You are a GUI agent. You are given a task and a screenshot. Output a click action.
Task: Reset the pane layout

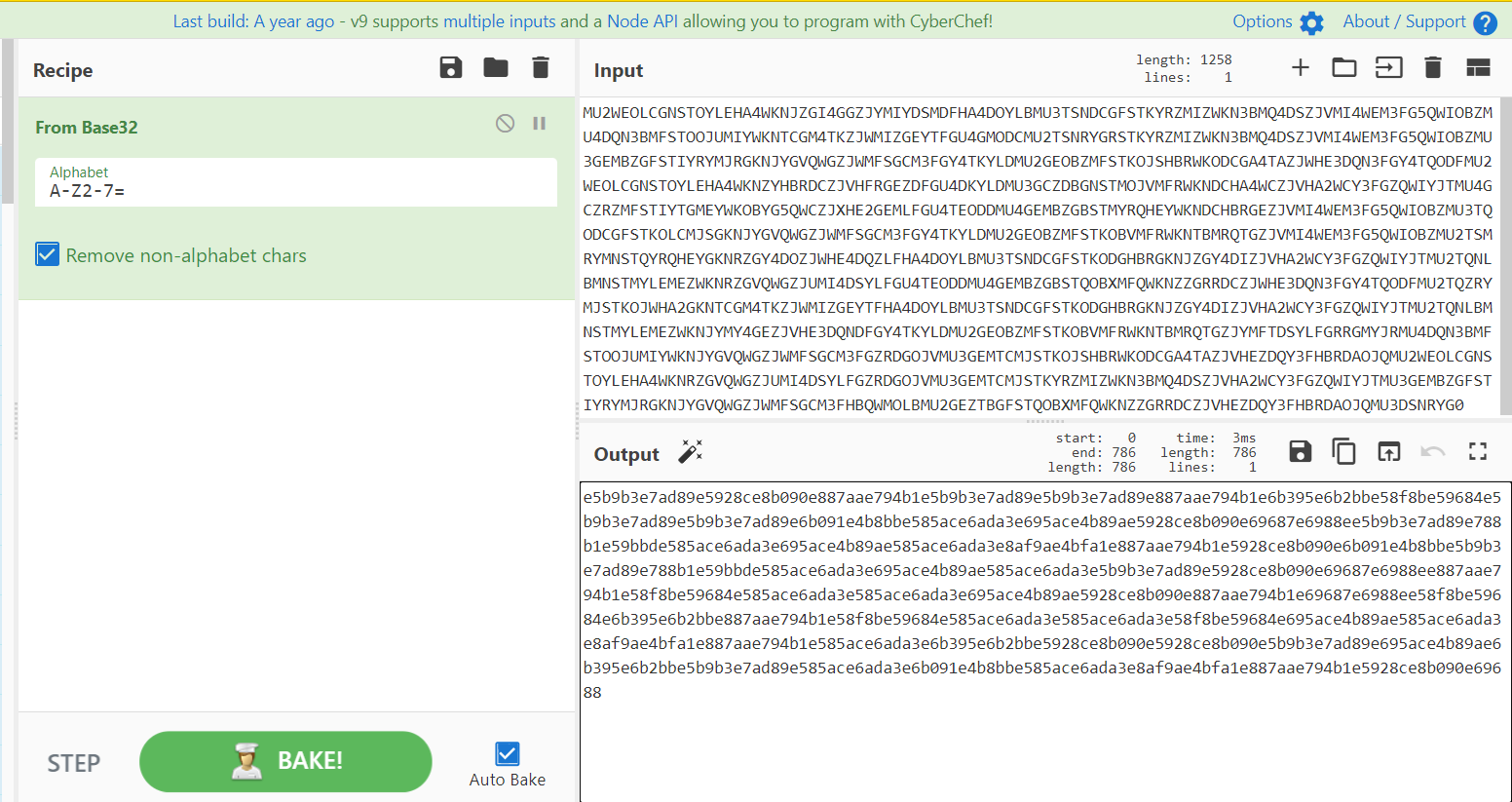click(x=1479, y=67)
